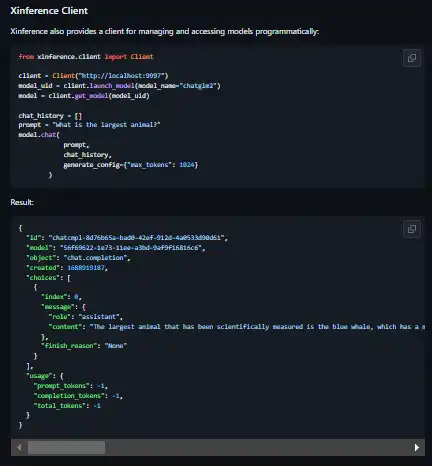Click the 'Result:' label
The height and width of the screenshot is (466, 432).
[22, 202]
